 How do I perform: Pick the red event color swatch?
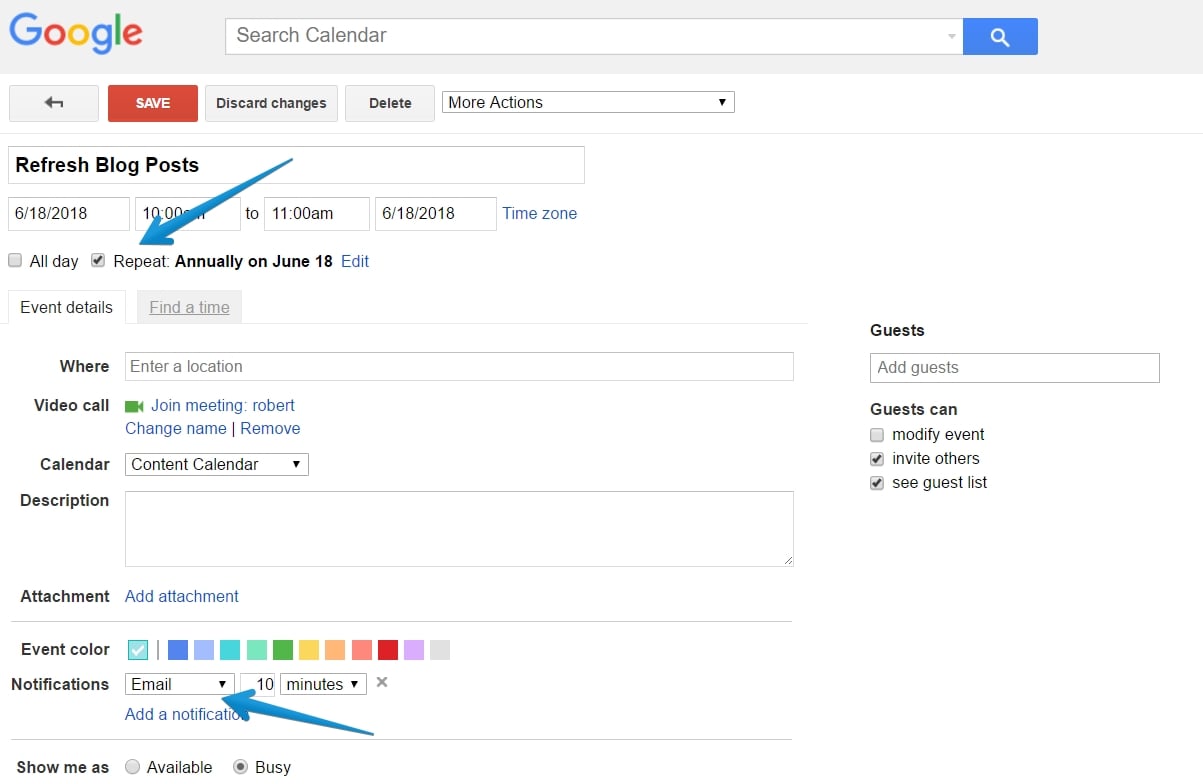[x=388, y=650]
